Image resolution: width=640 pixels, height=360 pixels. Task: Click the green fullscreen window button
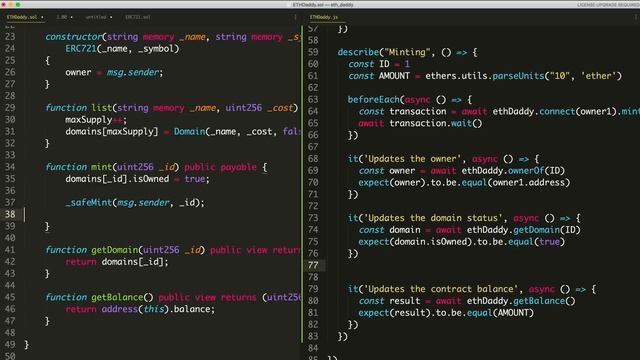18,4
